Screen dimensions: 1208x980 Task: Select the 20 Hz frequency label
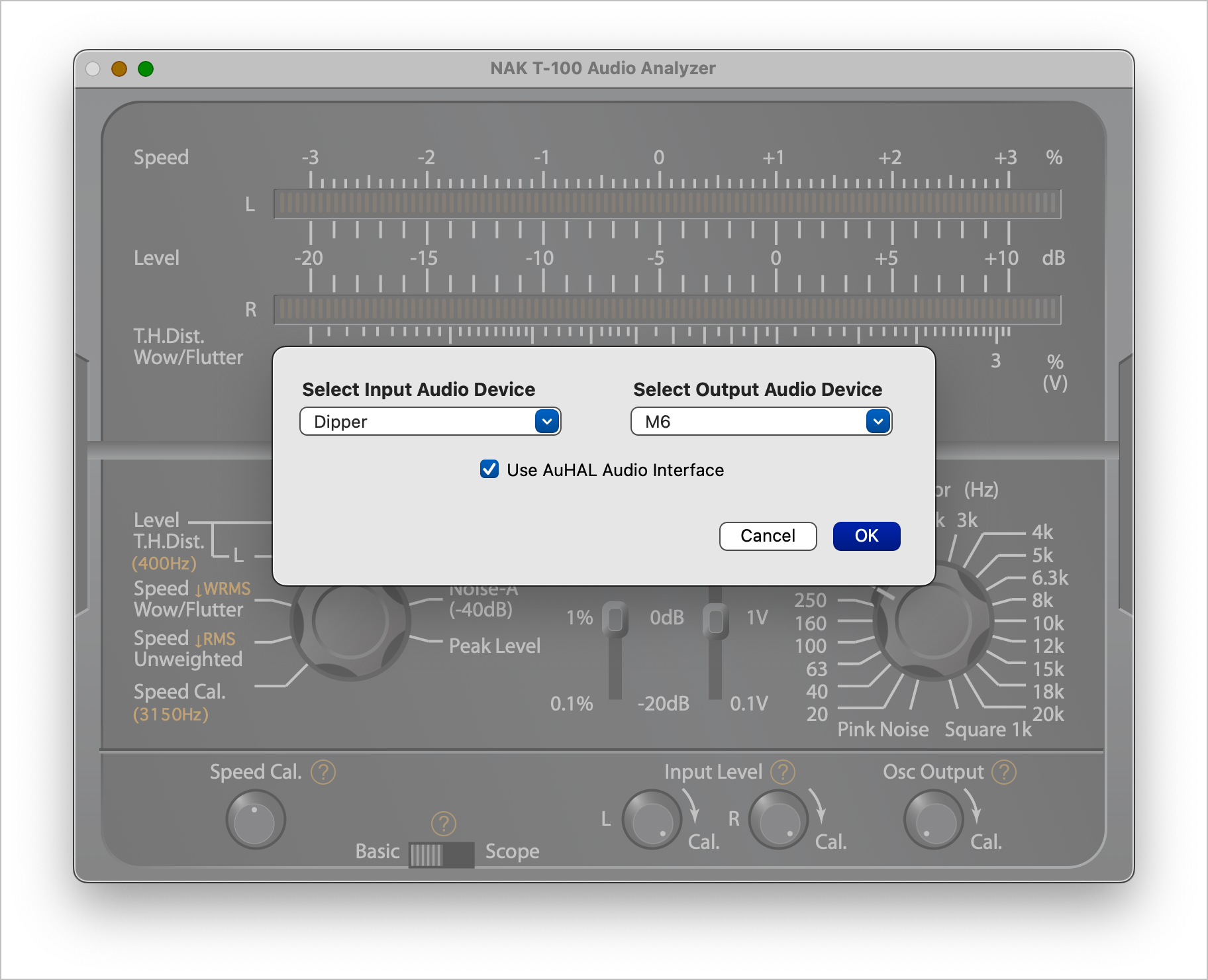coord(817,714)
